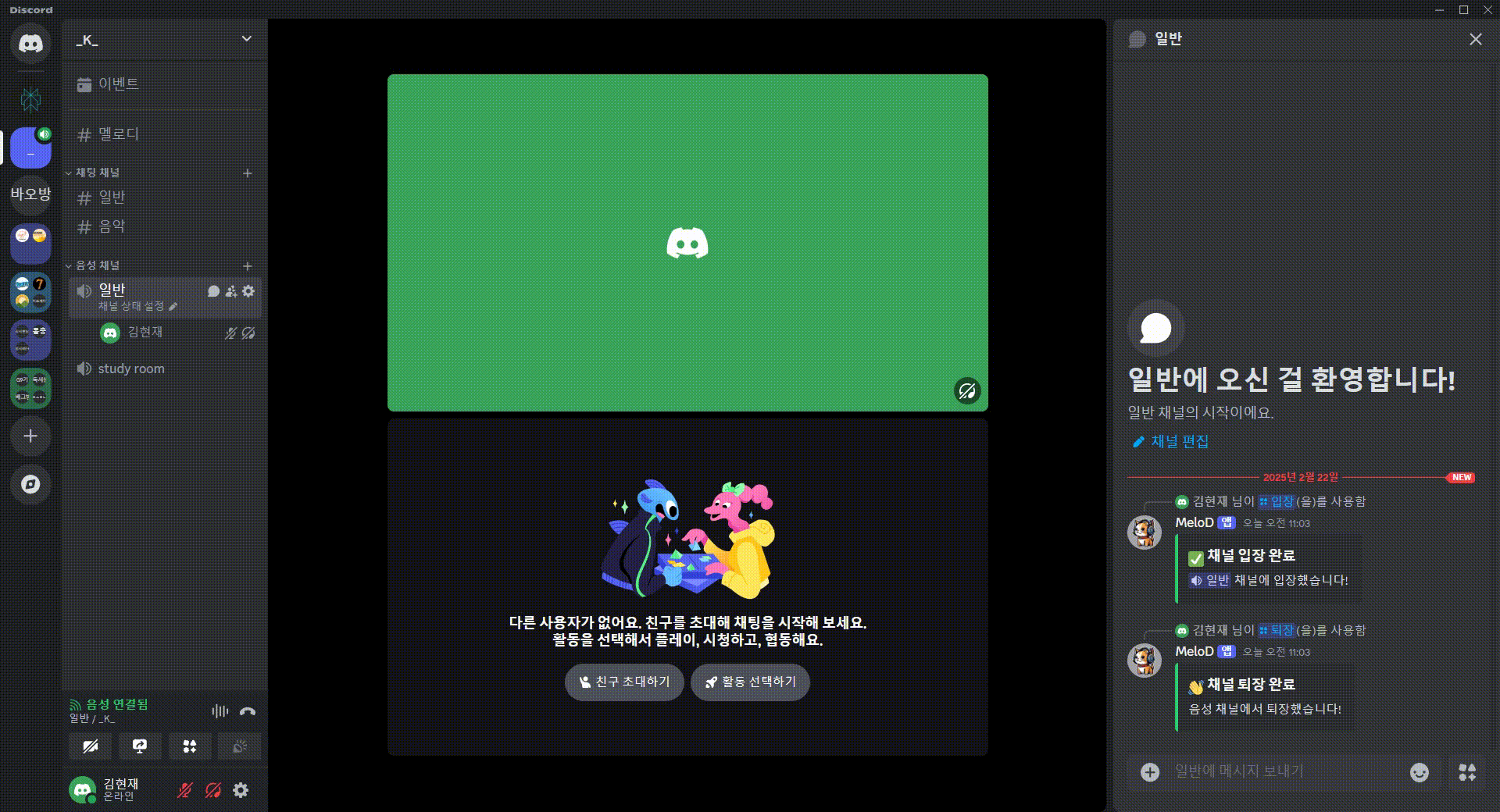Viewport: 1500px width, 812px height.
Task: Attach a file with plus icon
Action: point(1150,772)
